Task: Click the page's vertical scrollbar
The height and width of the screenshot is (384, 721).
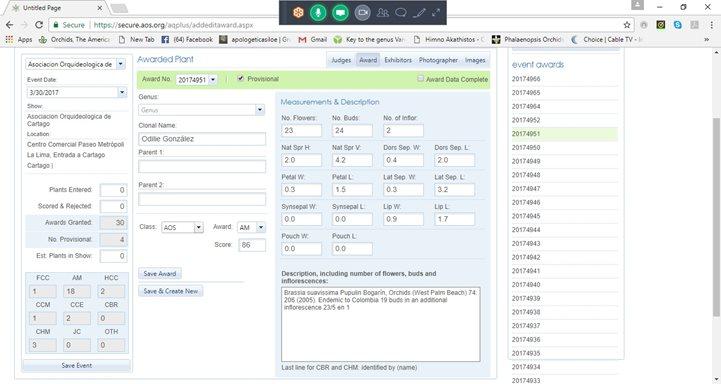Action: click(716, 217)
